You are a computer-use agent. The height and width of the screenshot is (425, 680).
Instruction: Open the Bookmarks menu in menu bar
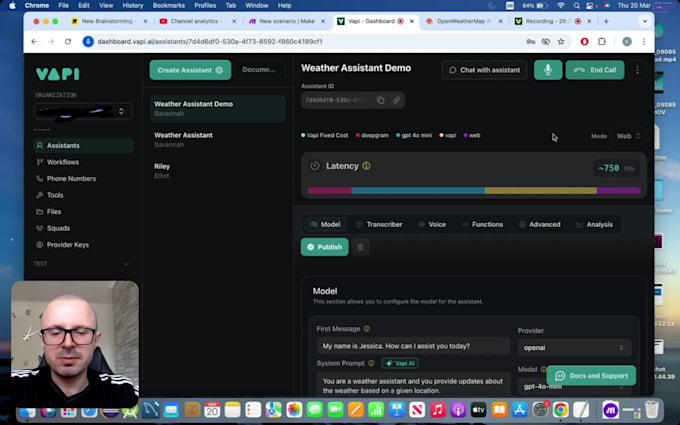coord(169,6)
